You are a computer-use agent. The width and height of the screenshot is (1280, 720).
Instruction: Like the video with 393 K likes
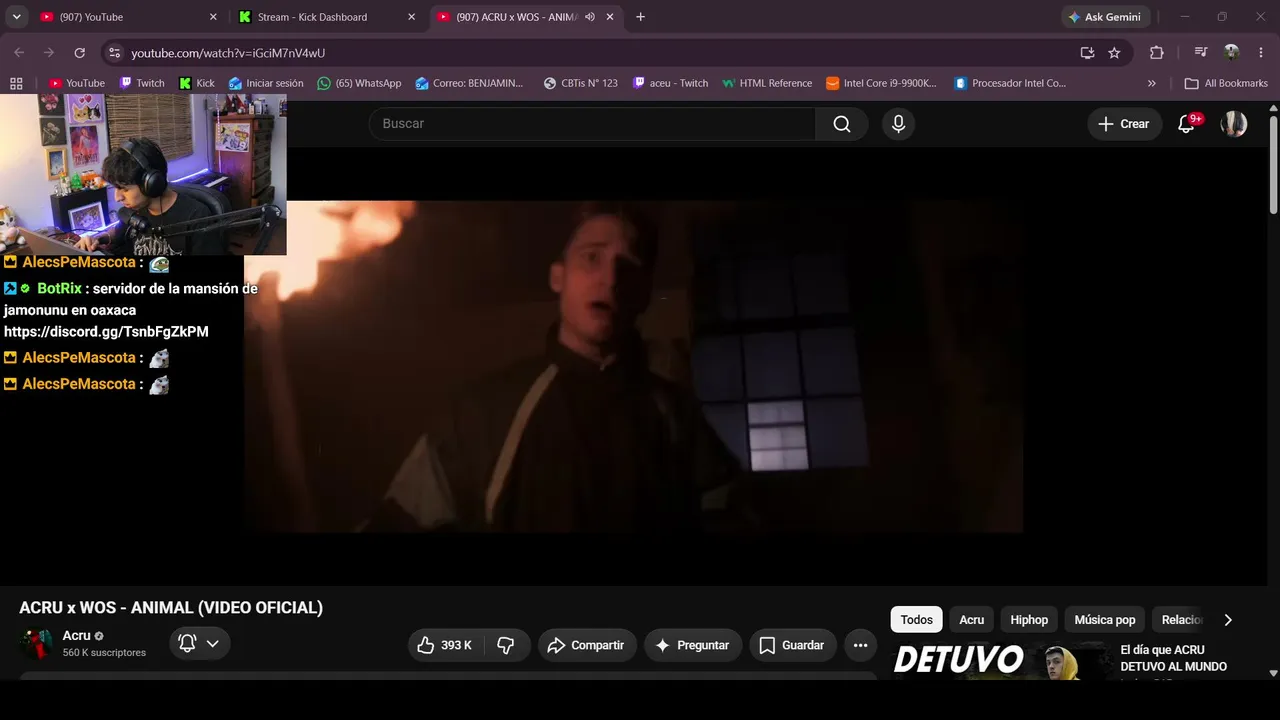tap(444, 645)
